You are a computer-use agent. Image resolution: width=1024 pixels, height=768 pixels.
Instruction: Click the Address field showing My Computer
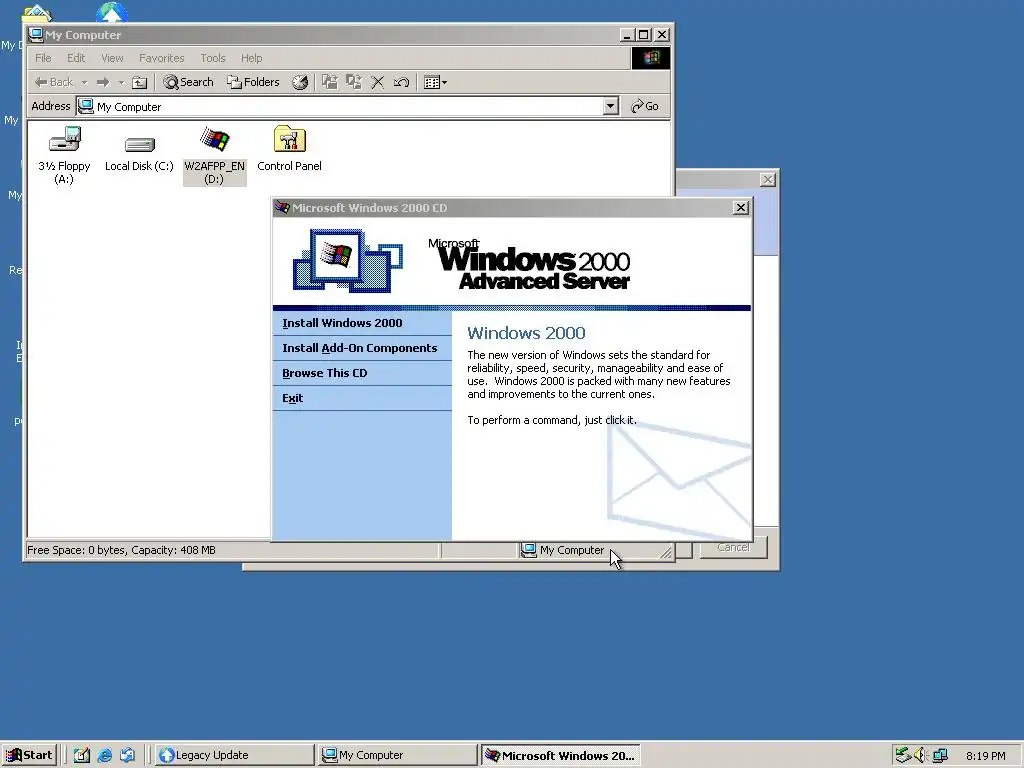pyautogui.click(x=340, y=106)
